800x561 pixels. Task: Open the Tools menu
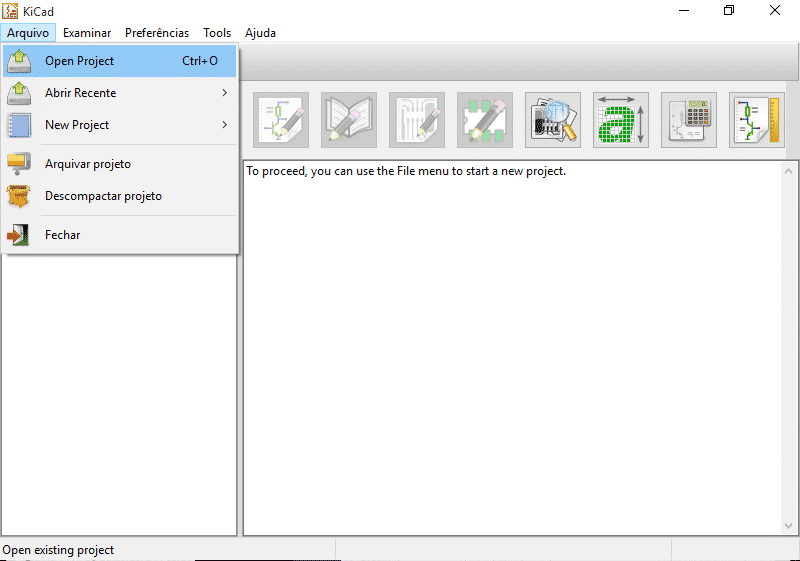(217, 33)
